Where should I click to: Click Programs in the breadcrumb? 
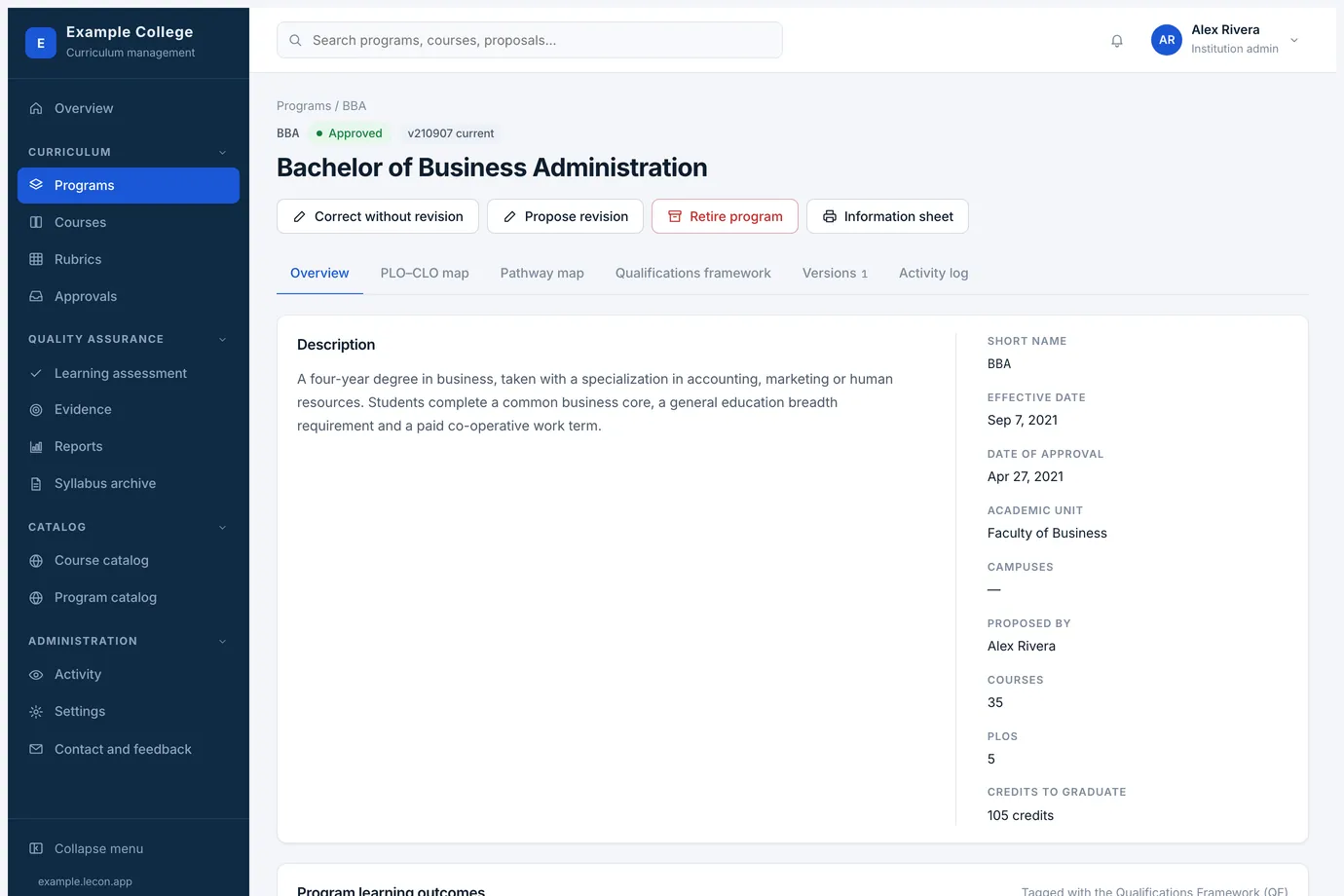304,106
